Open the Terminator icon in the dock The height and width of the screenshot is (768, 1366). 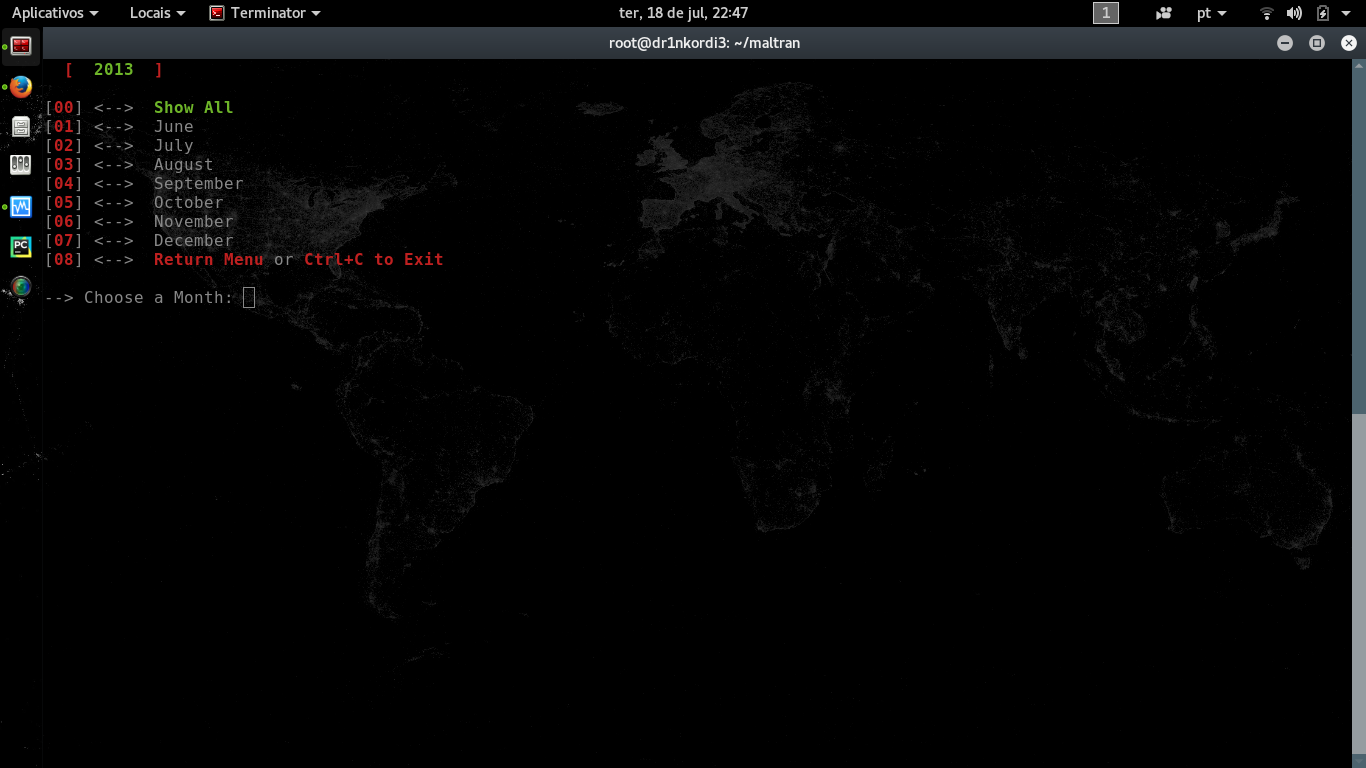[x=21, y=45]
